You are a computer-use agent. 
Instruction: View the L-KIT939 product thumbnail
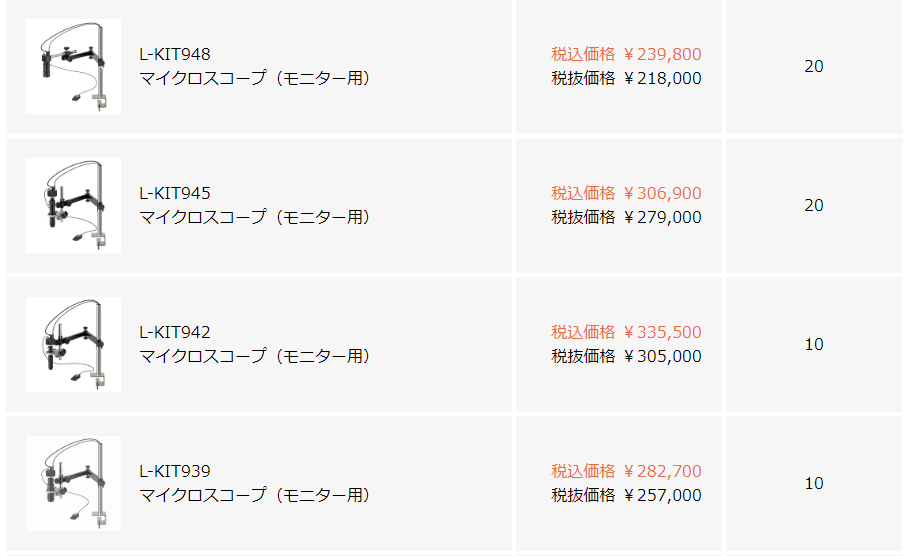(x=73, y=483)
